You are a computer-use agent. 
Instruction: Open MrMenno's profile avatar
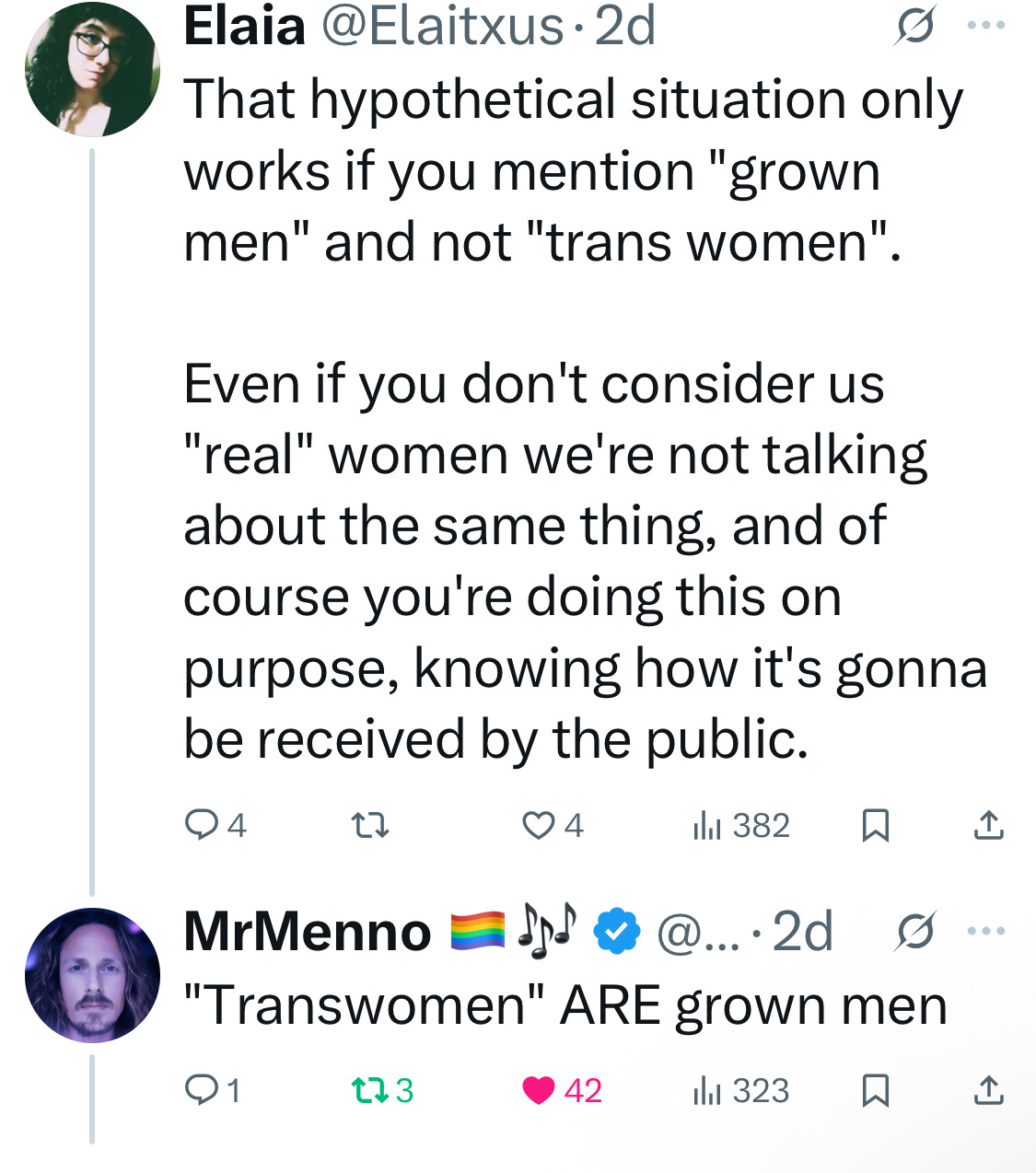tap(92, 975)
